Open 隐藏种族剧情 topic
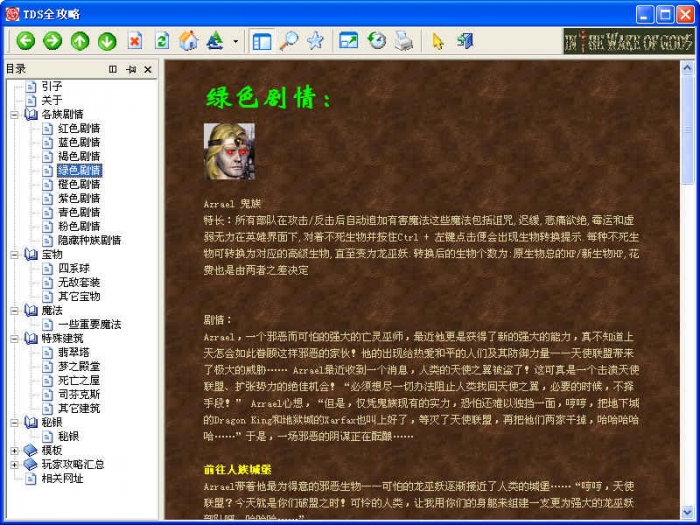Image resolution: width=700 pixels, height=525 pixels. (x=89, y=240)
